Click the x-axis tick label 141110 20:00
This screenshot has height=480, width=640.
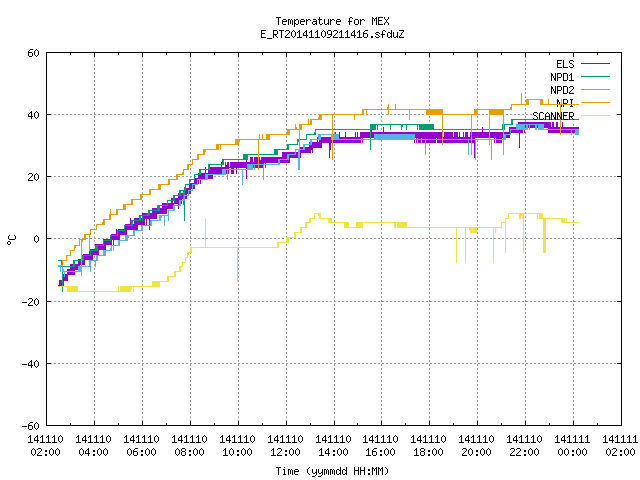point(476,446)
